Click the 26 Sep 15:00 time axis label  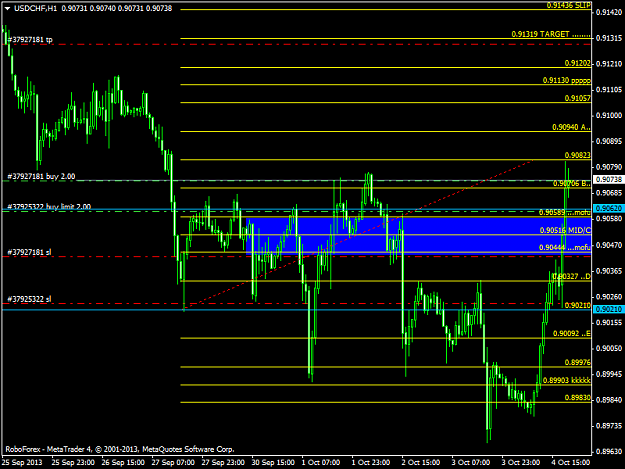pyautogui.click(x=123, y=463)
